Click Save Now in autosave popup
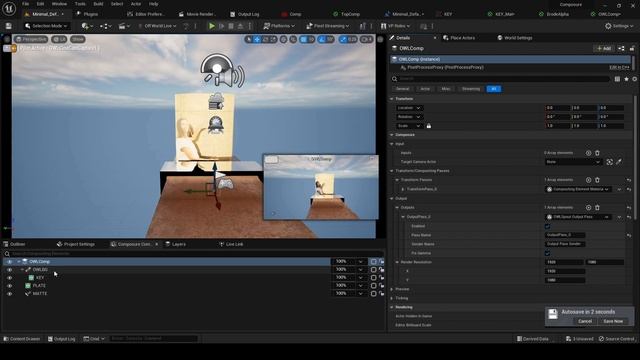 coord(613,322)
